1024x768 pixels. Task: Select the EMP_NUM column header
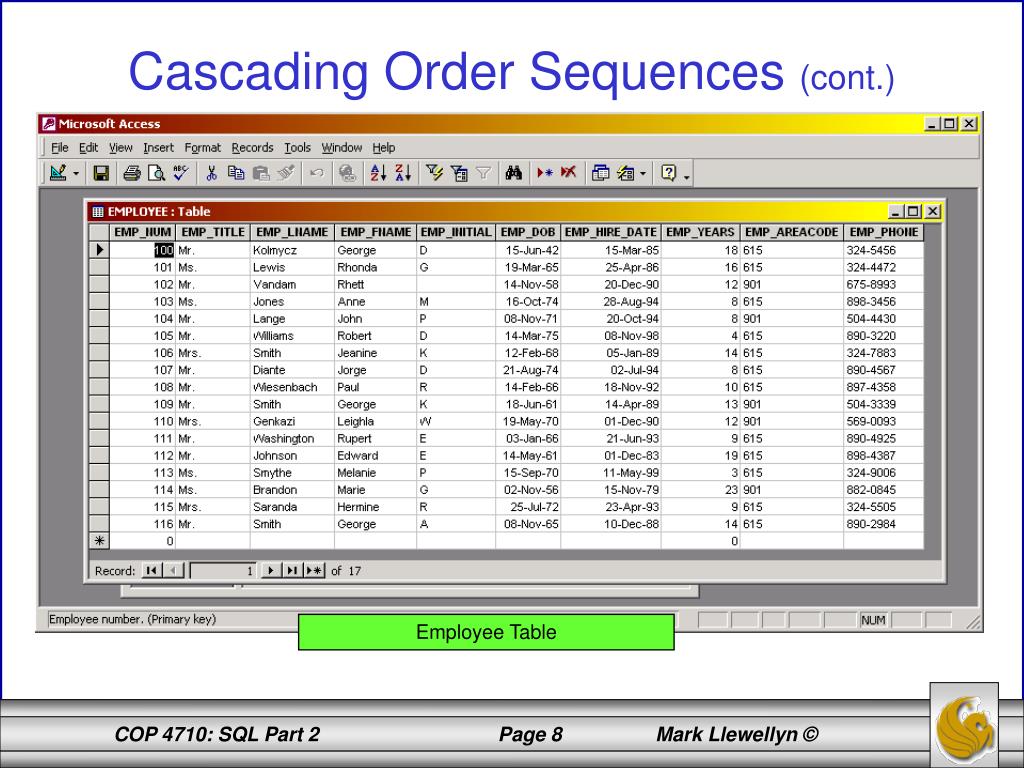tap(142, 232)
